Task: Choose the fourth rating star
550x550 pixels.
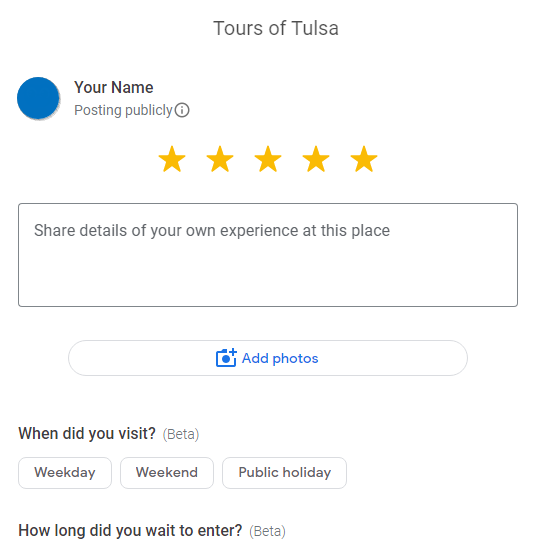Action: point(316,159)
